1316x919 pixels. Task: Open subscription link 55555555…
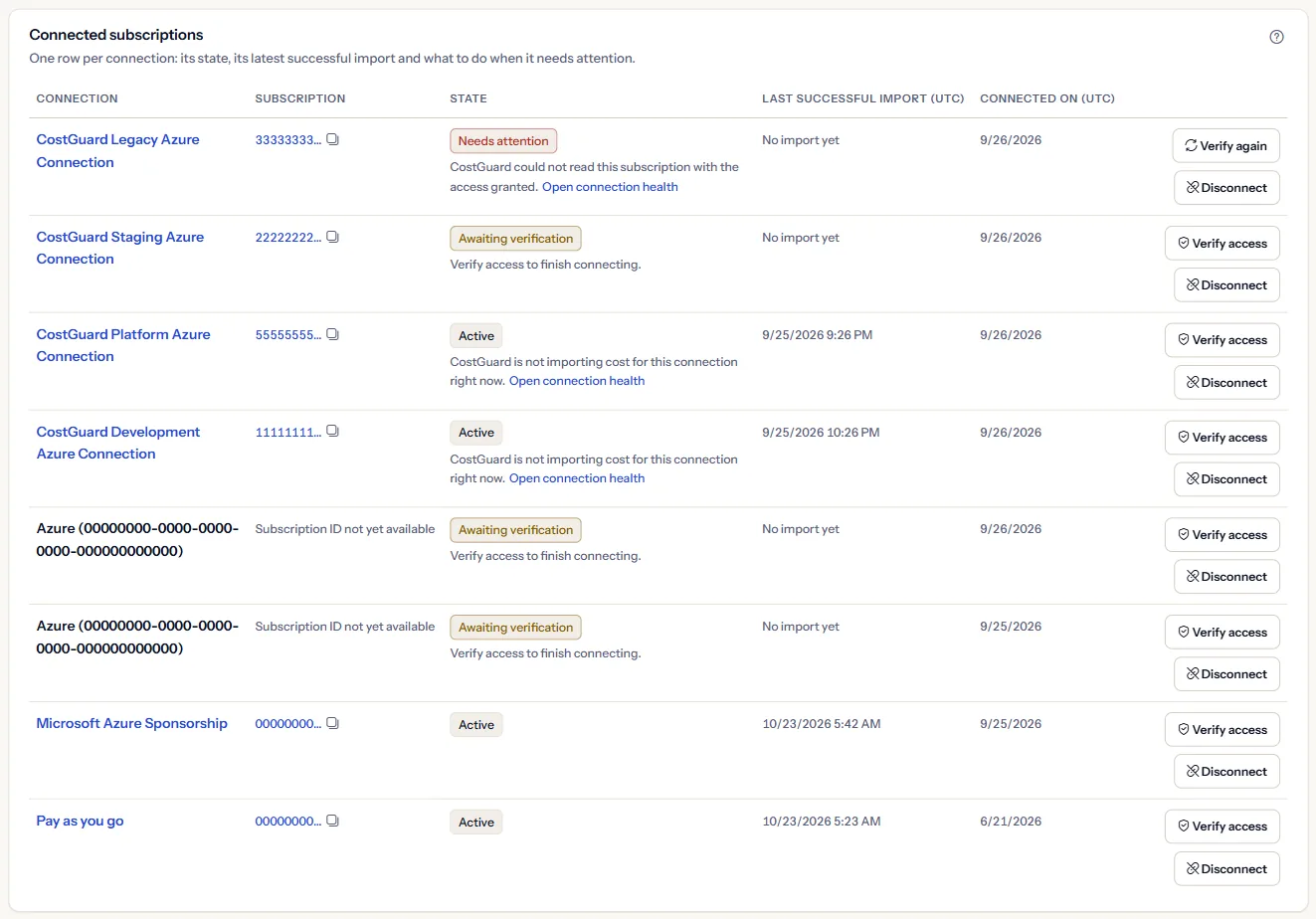click(x=287, y=335)
